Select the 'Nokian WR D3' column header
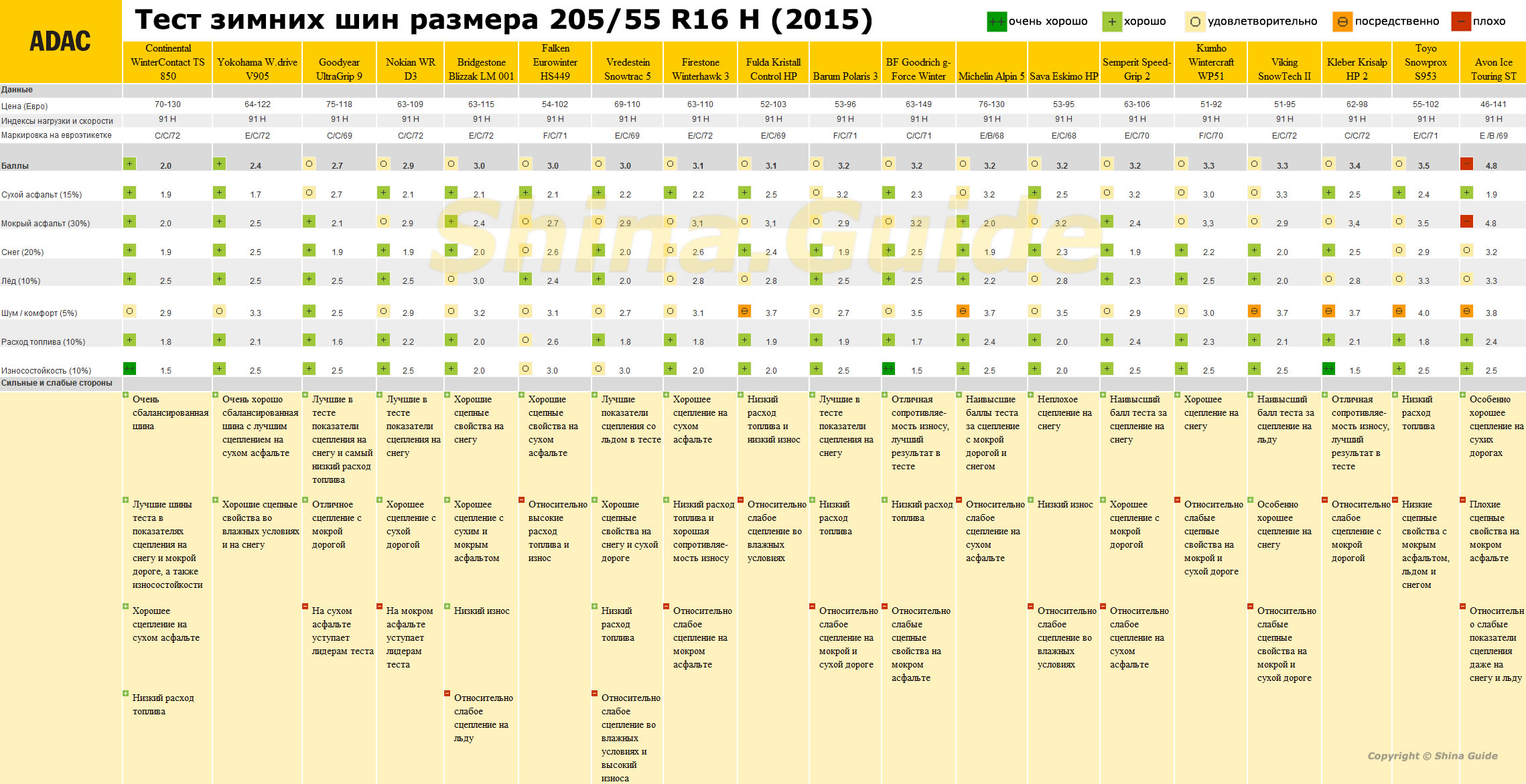The image size is (1526, 784). click(410, 62)
